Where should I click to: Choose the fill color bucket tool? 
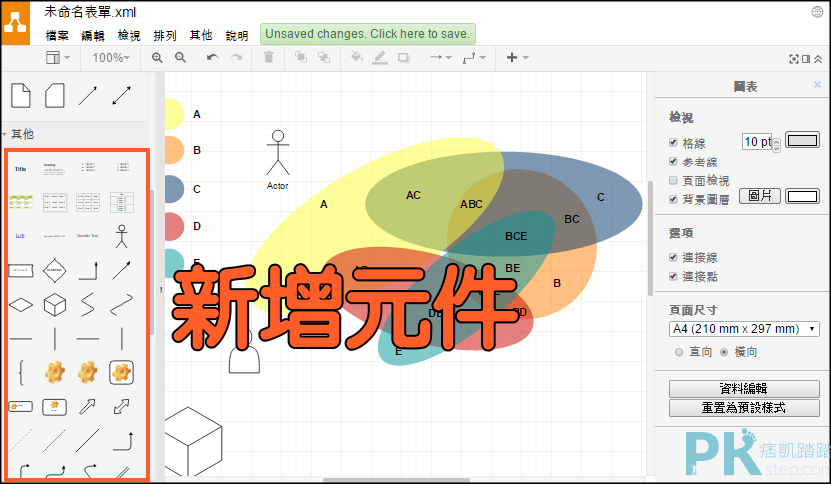click(357, 57)
